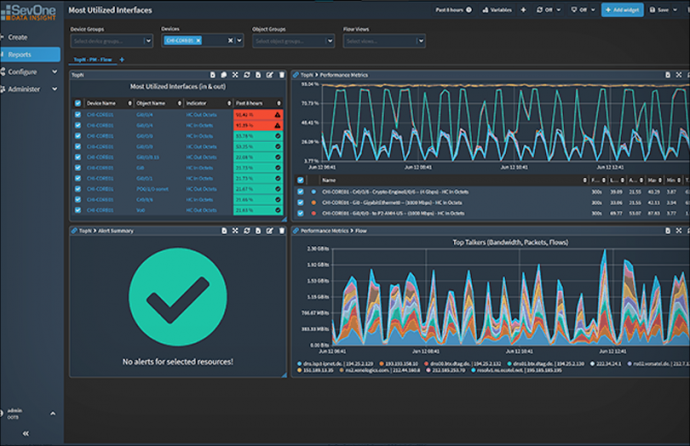The image size is (690, 446).
Task: Click the trash icon in Alert Summary widget
Action: [283, 230]
